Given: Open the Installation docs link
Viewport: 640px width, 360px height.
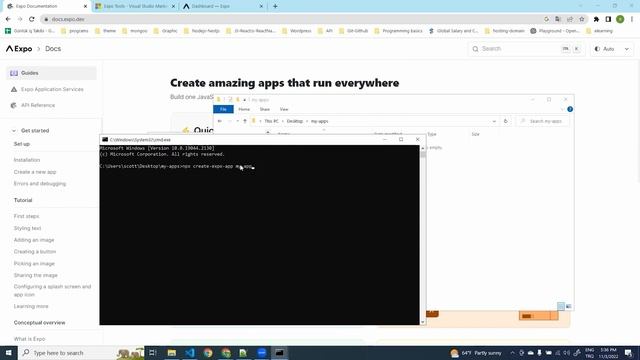Looking at the screenshot, I should click(x=27, y=160).
